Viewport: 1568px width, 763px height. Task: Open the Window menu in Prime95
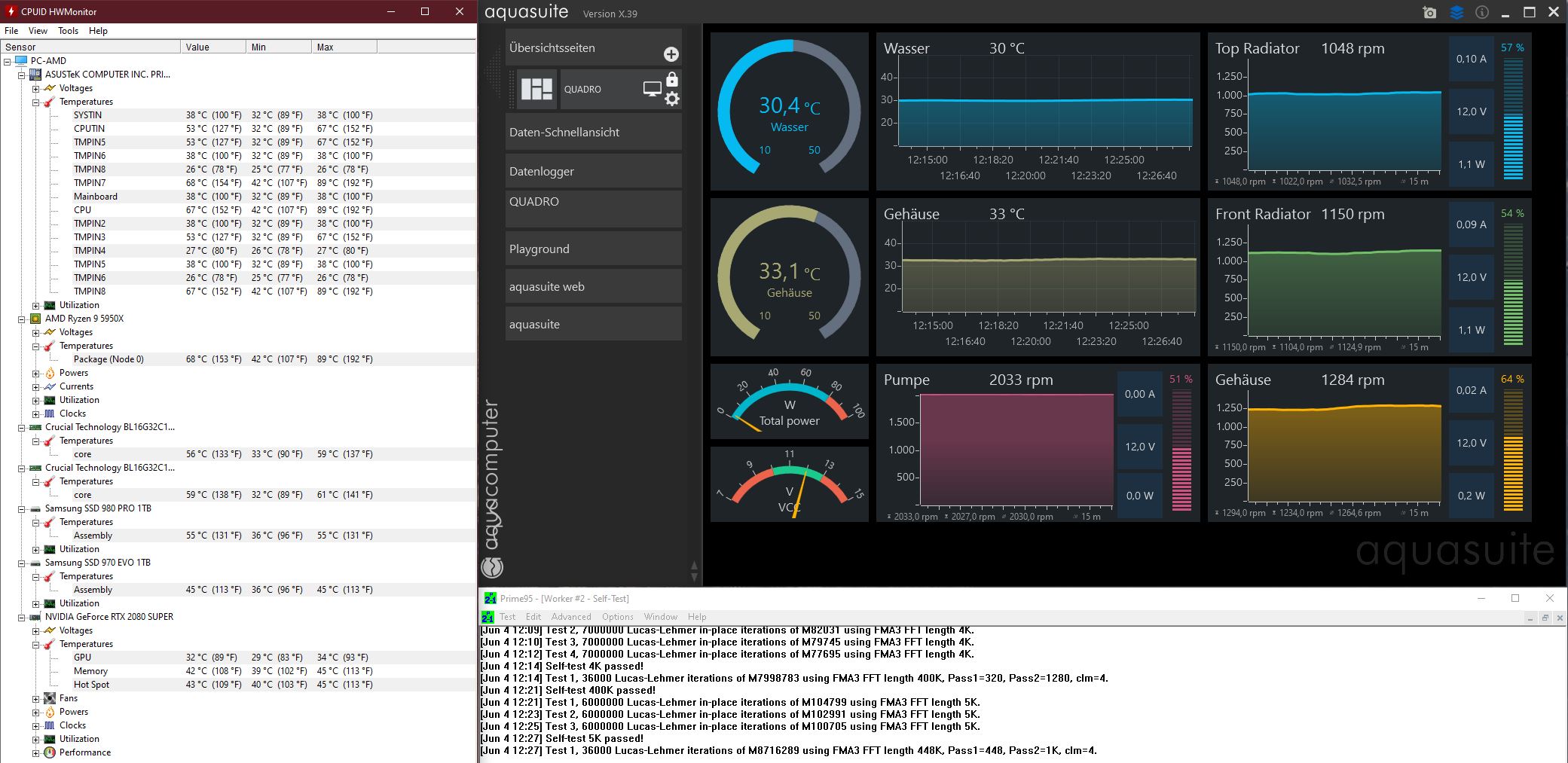click(661, 616)
